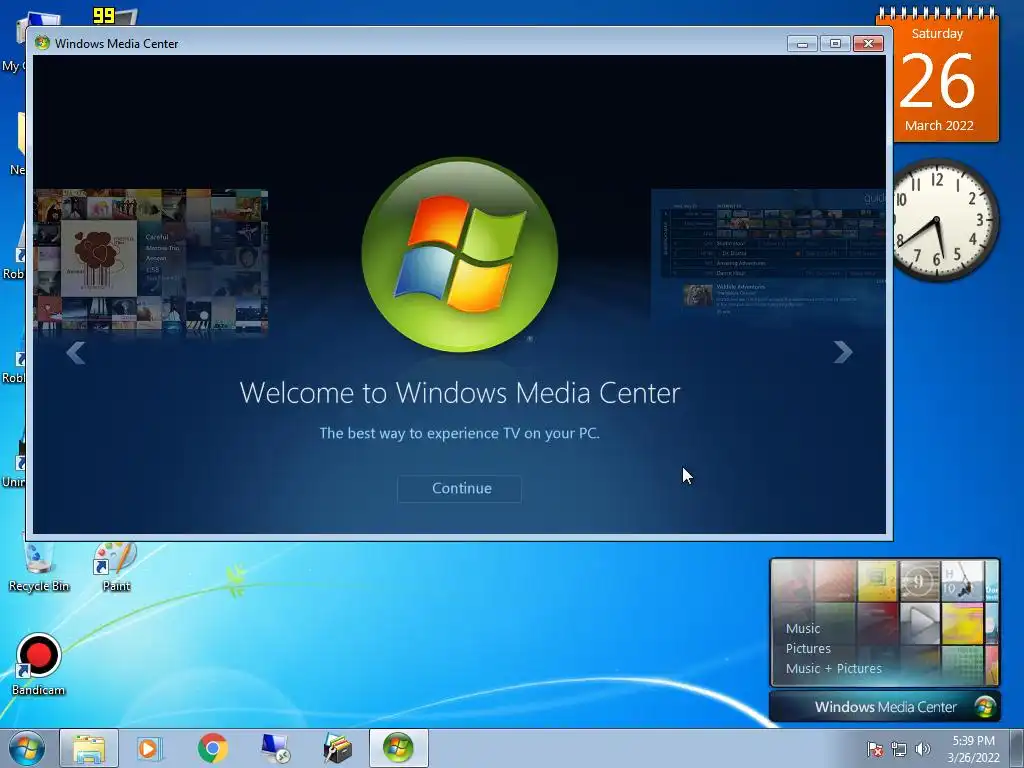
Task: Select the music library album art preview
Action: pos(151,263)
